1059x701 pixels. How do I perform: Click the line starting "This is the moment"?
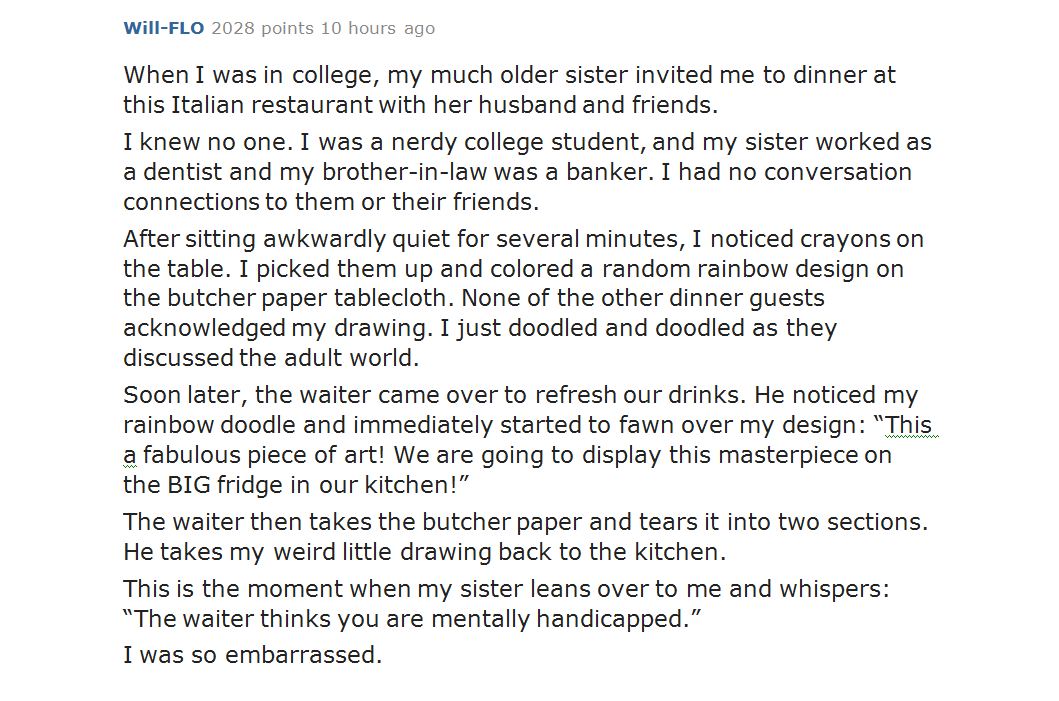point(506,589)
